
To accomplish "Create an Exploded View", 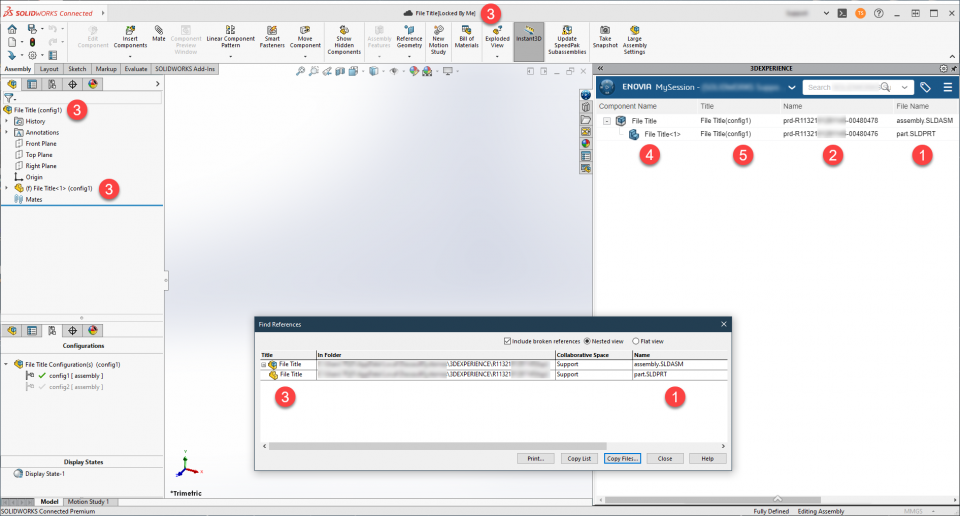I will click(497, 37).
